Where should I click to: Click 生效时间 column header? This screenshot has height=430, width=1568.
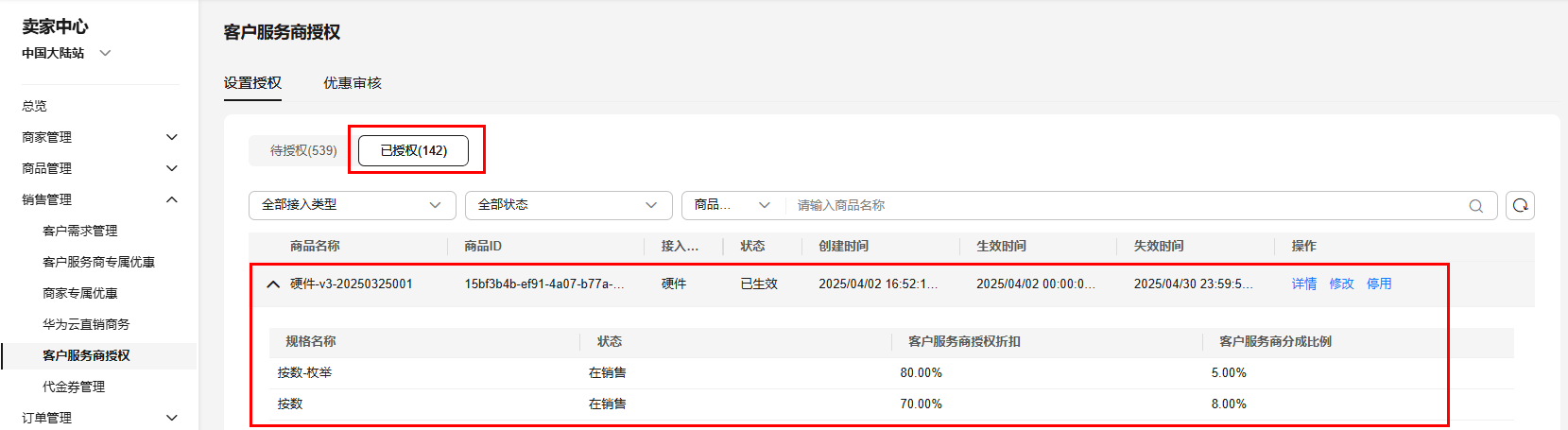pyautogui.click(x=1002, y=246)
